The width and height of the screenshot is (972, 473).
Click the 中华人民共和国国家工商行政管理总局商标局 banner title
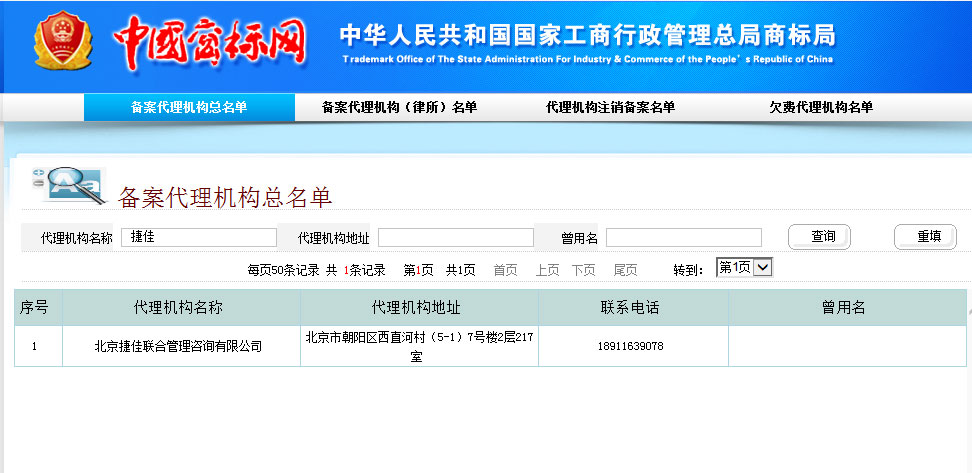588,35
